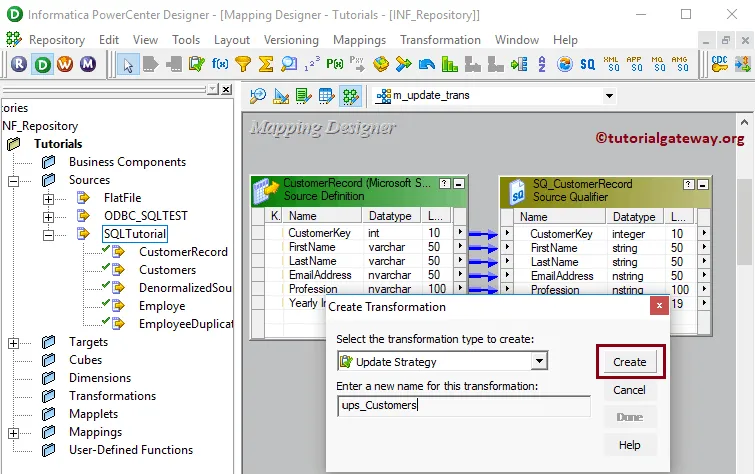This screenshot has width=755, height=474.
Task: Pick the Expression transformation f(x) icon
Action: pyautogui.click(x=220, y=64)
